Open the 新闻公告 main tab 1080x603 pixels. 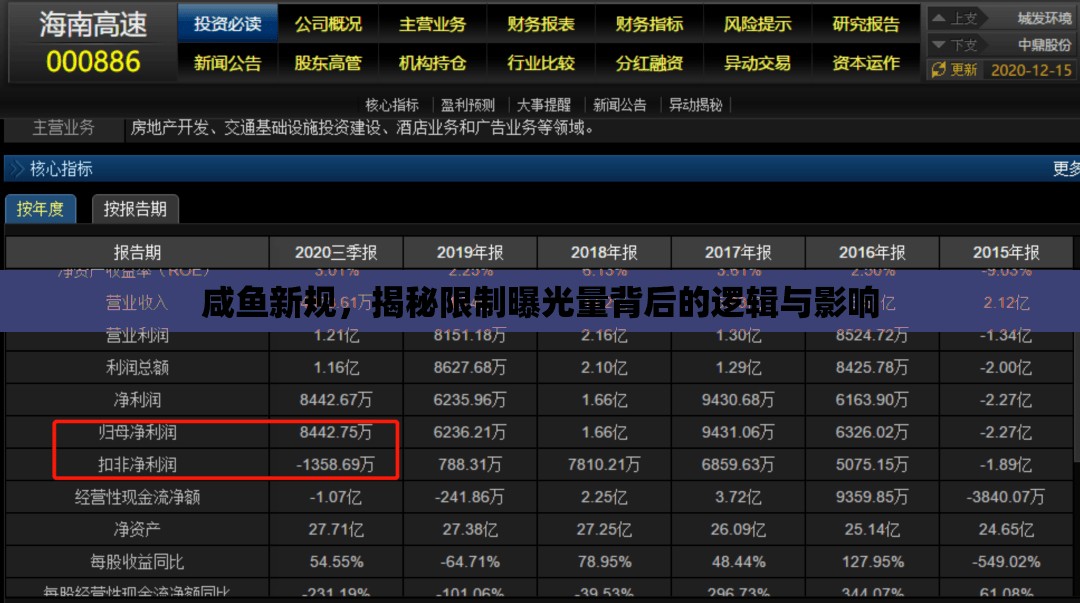[227, 63]
